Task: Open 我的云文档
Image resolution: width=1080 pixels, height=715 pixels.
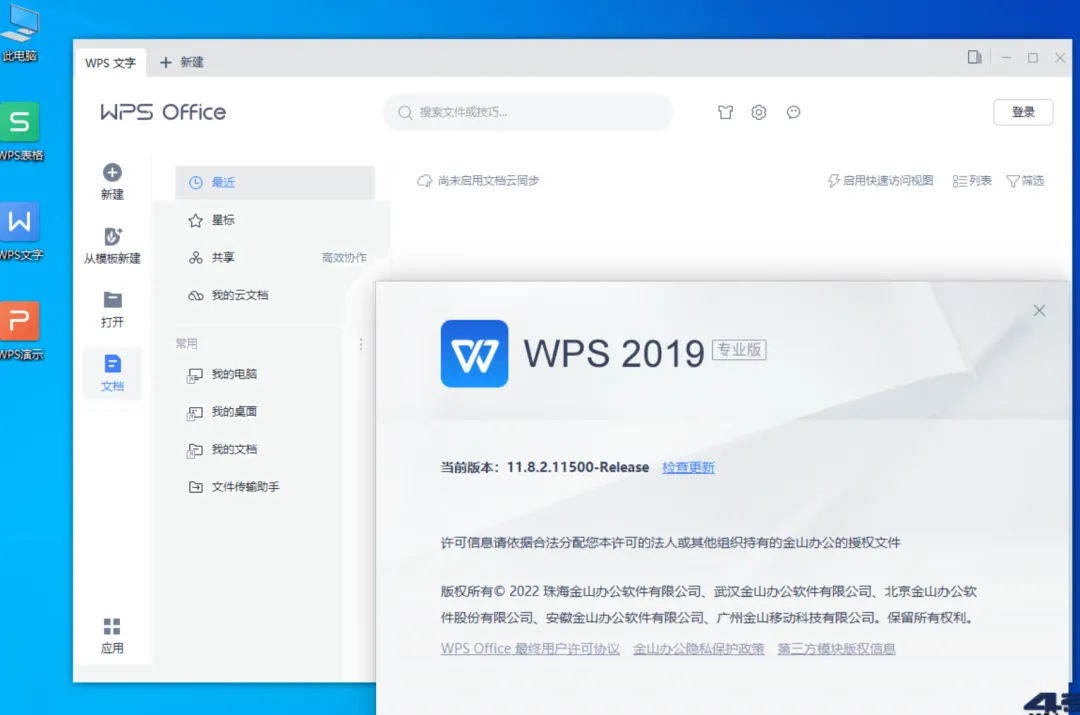Action: (275, 296)
